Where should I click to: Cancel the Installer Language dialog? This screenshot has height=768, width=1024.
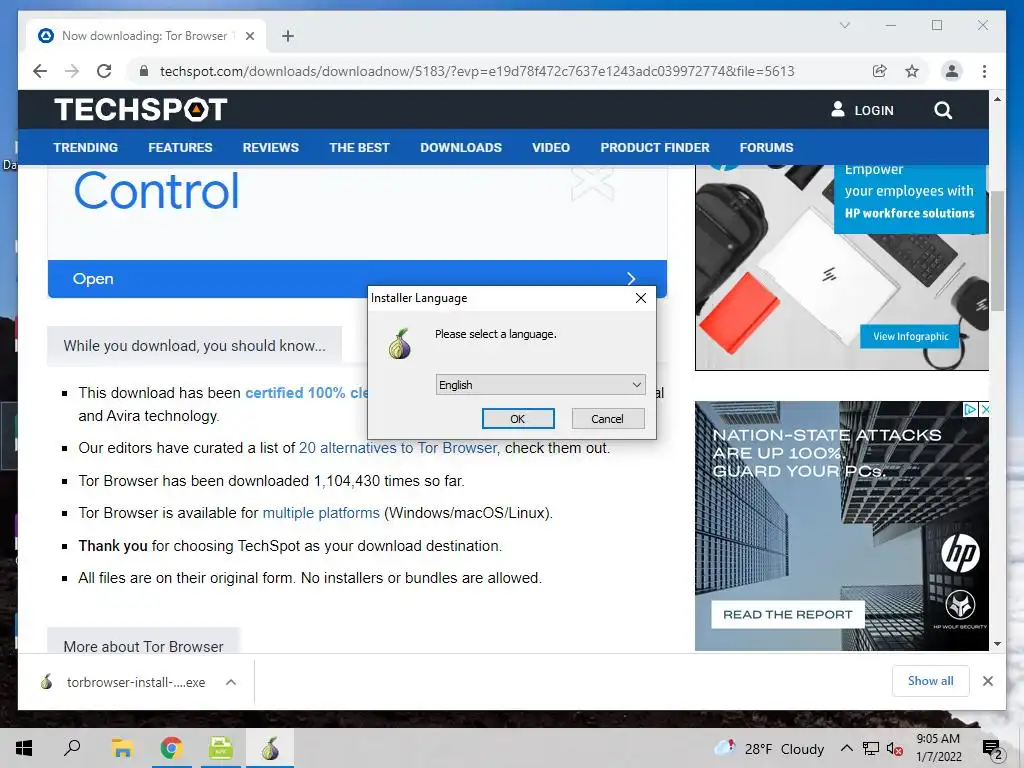click(x=608, y=419)
